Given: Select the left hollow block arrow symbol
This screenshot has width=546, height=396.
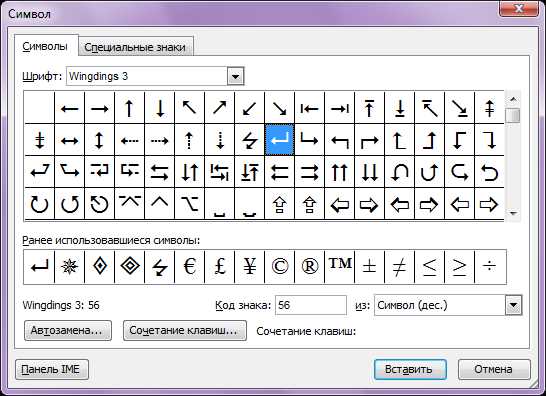Looking at the screenshot, I should 340,204.
